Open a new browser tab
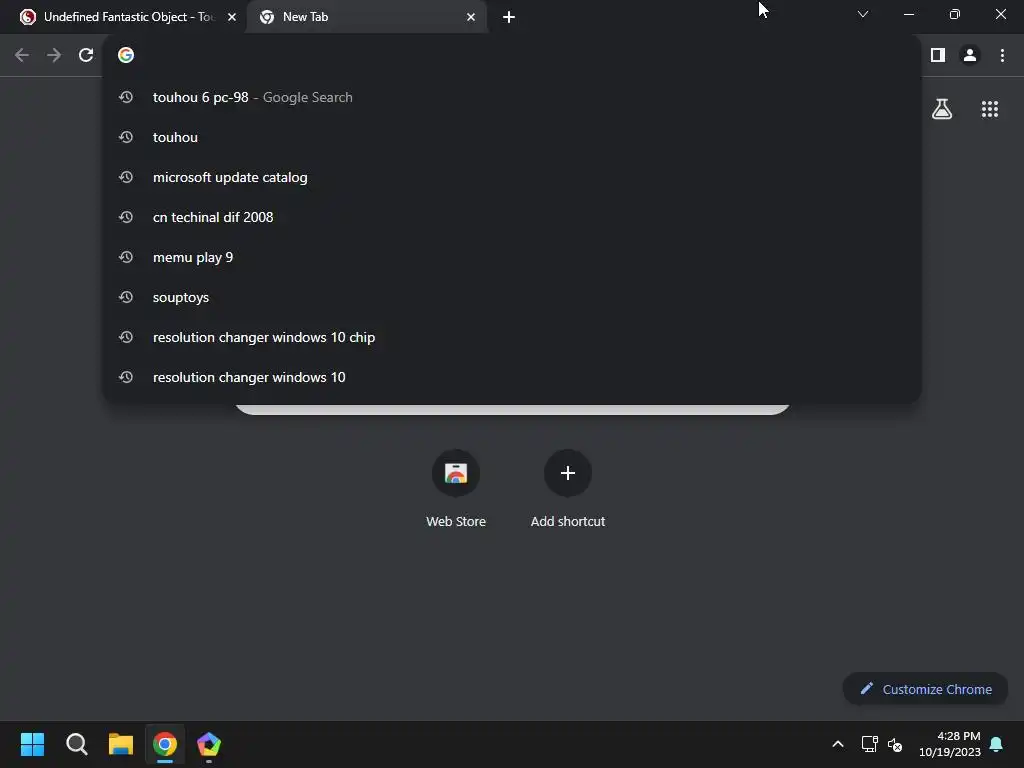Screen dimensions: 1024x768 tap(509, 18)
